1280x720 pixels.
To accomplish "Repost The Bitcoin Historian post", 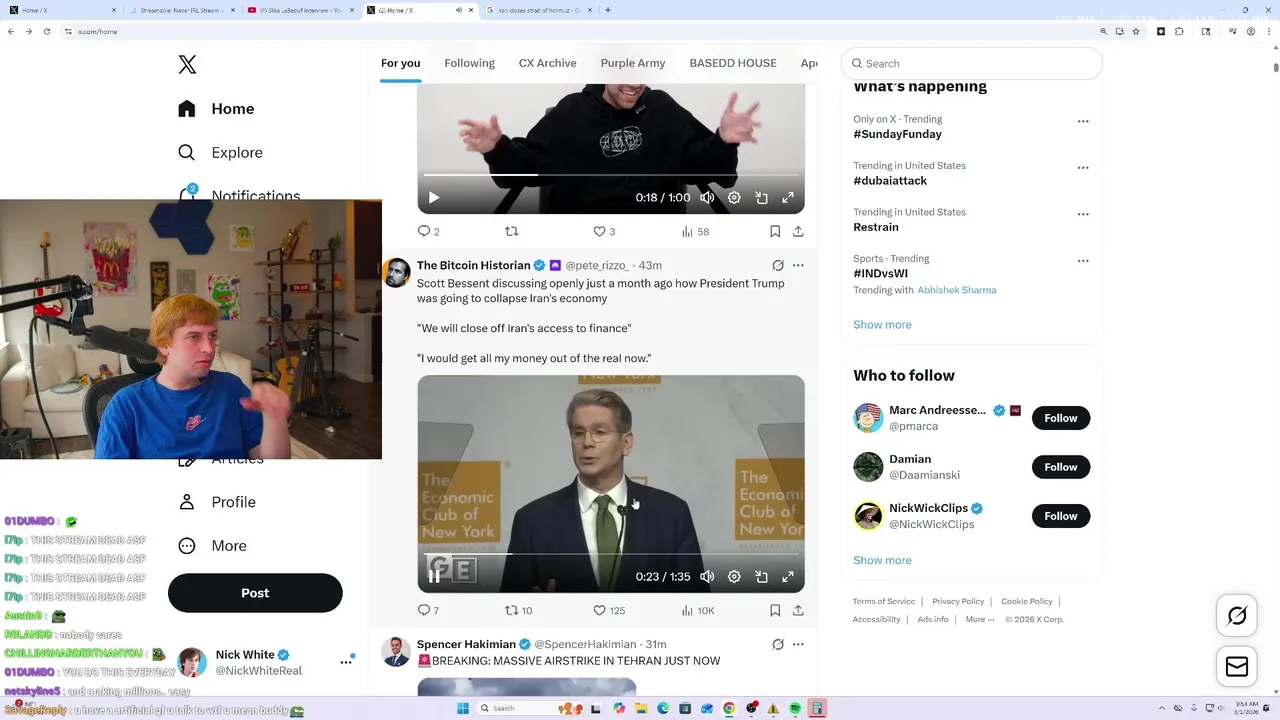I will (518, 610).
